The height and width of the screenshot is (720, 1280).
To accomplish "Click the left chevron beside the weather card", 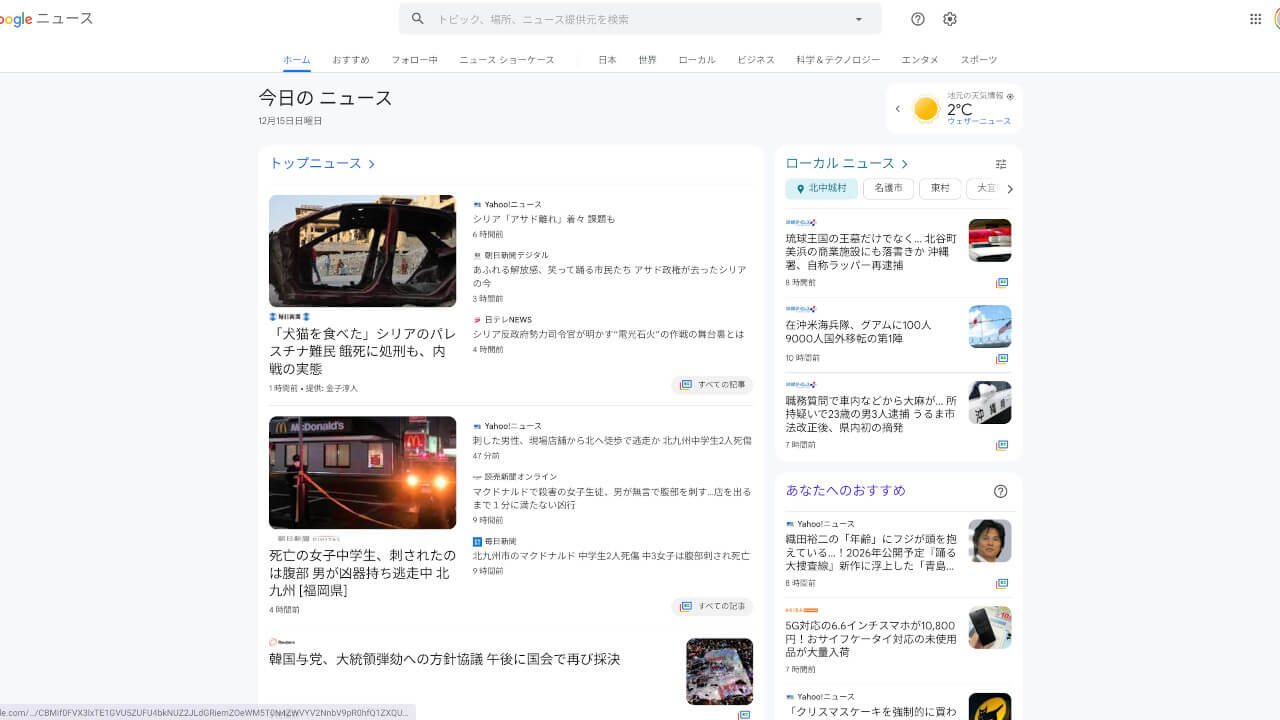I will click(x=897, y=107).
